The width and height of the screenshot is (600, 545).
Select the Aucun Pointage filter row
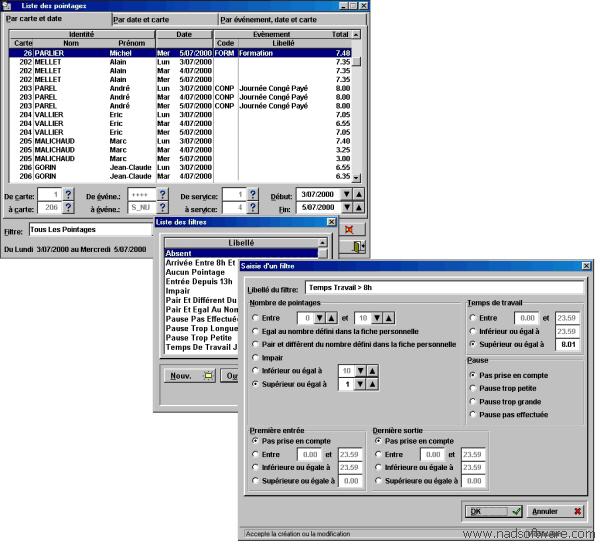[201, 272]
